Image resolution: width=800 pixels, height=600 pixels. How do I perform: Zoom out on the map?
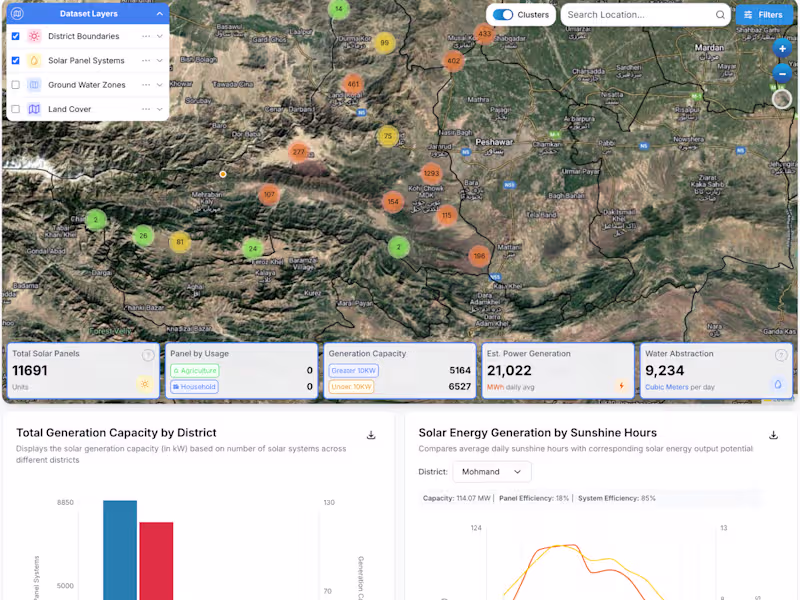click(782, 74)
